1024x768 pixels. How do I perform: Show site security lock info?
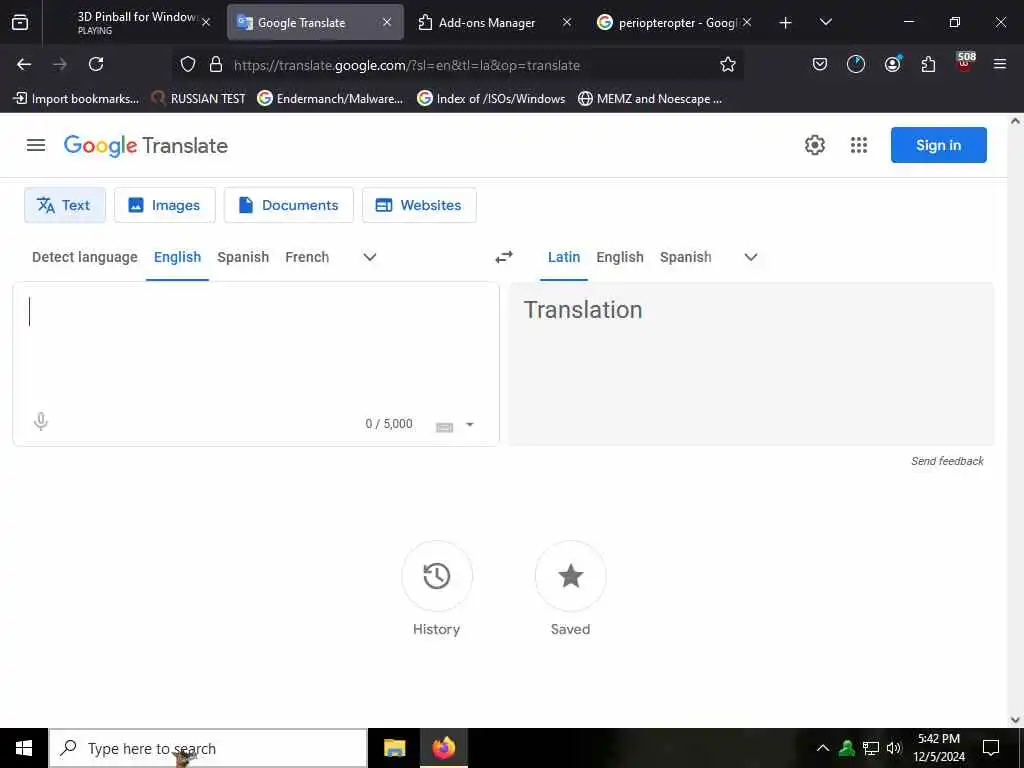click(x=216, y=65)
